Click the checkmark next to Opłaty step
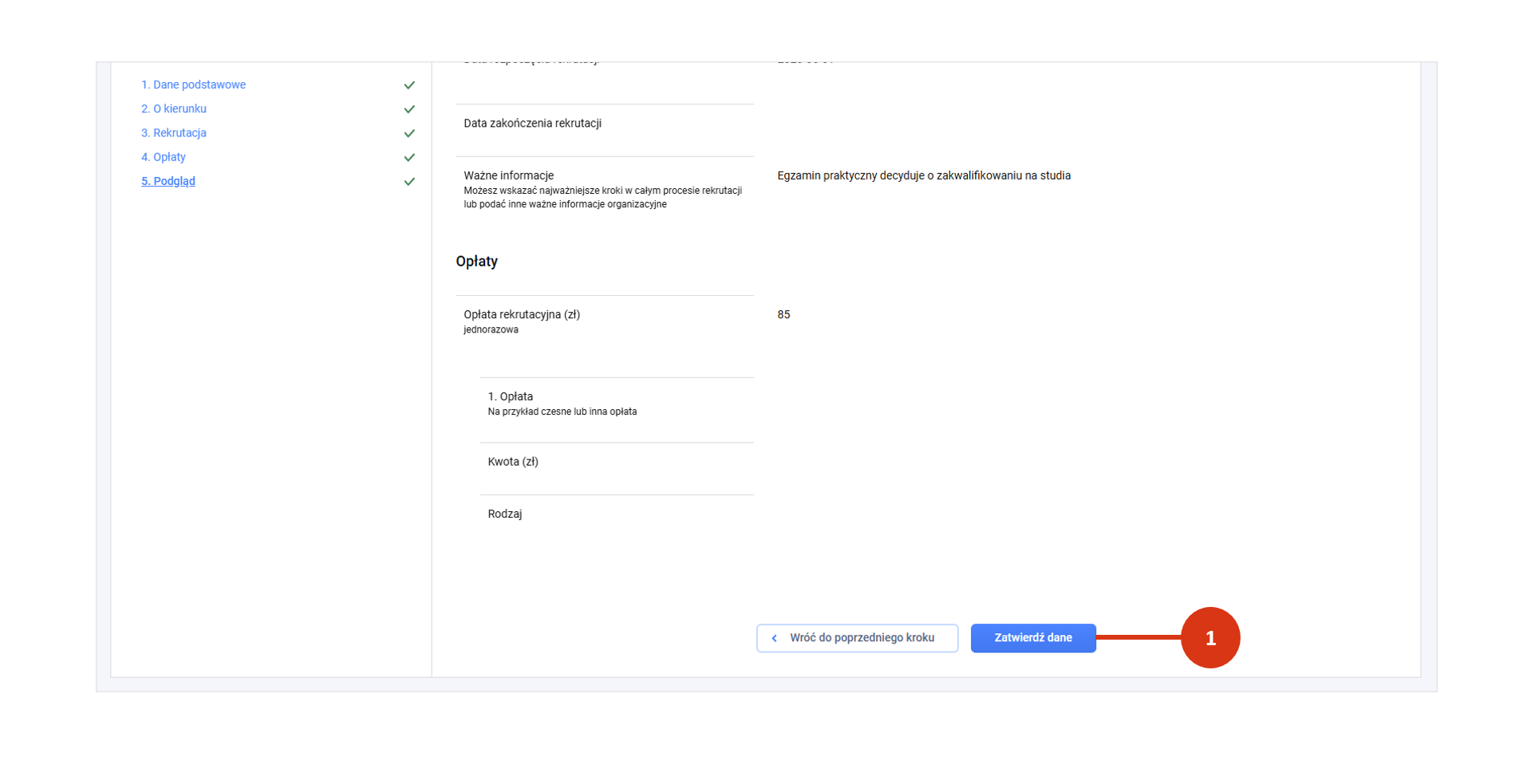1531x784 pixels. point(409,158)
